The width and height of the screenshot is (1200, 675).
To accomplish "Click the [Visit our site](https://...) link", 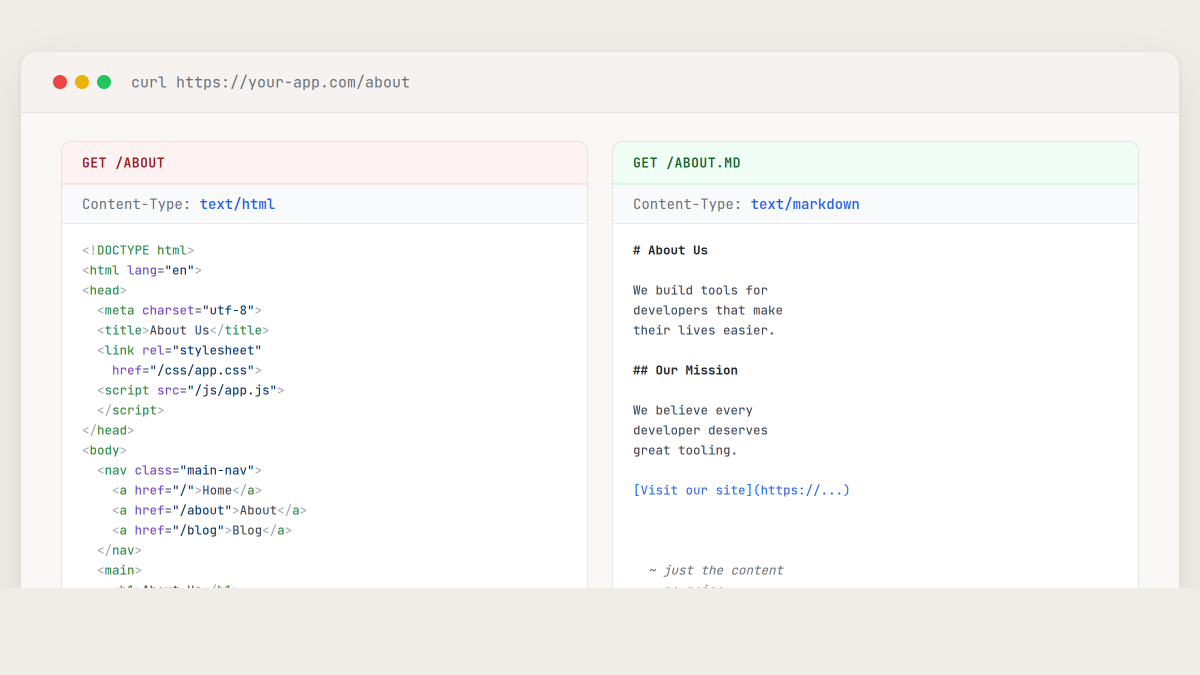I will click(x=741, y=490).
